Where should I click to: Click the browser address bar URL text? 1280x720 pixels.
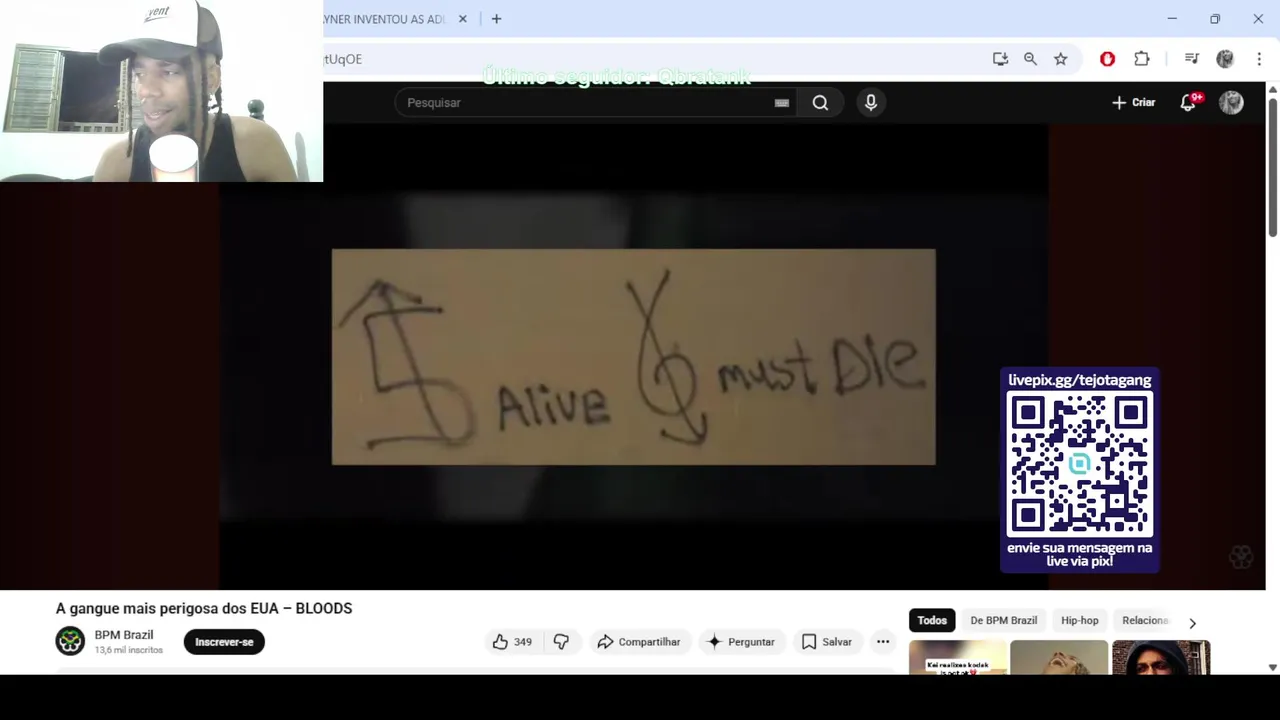click(x=343, y=59)
